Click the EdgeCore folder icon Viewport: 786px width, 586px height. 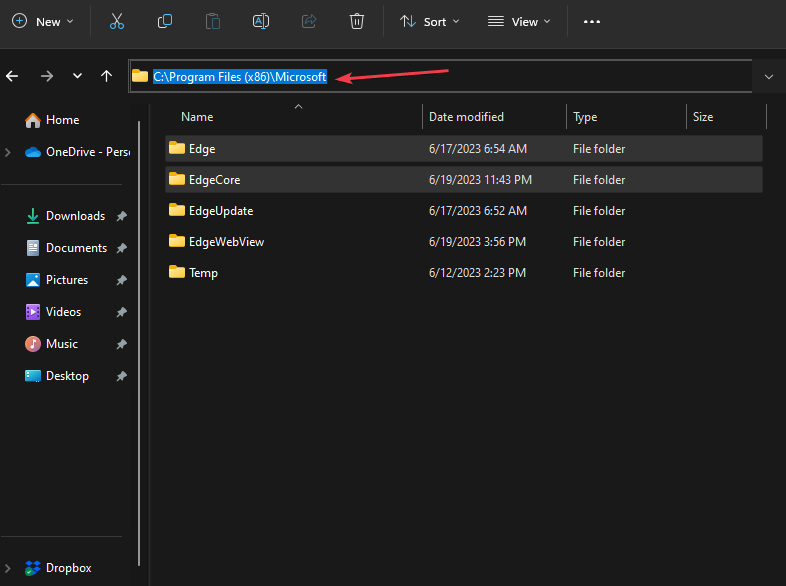click(176, 179)
